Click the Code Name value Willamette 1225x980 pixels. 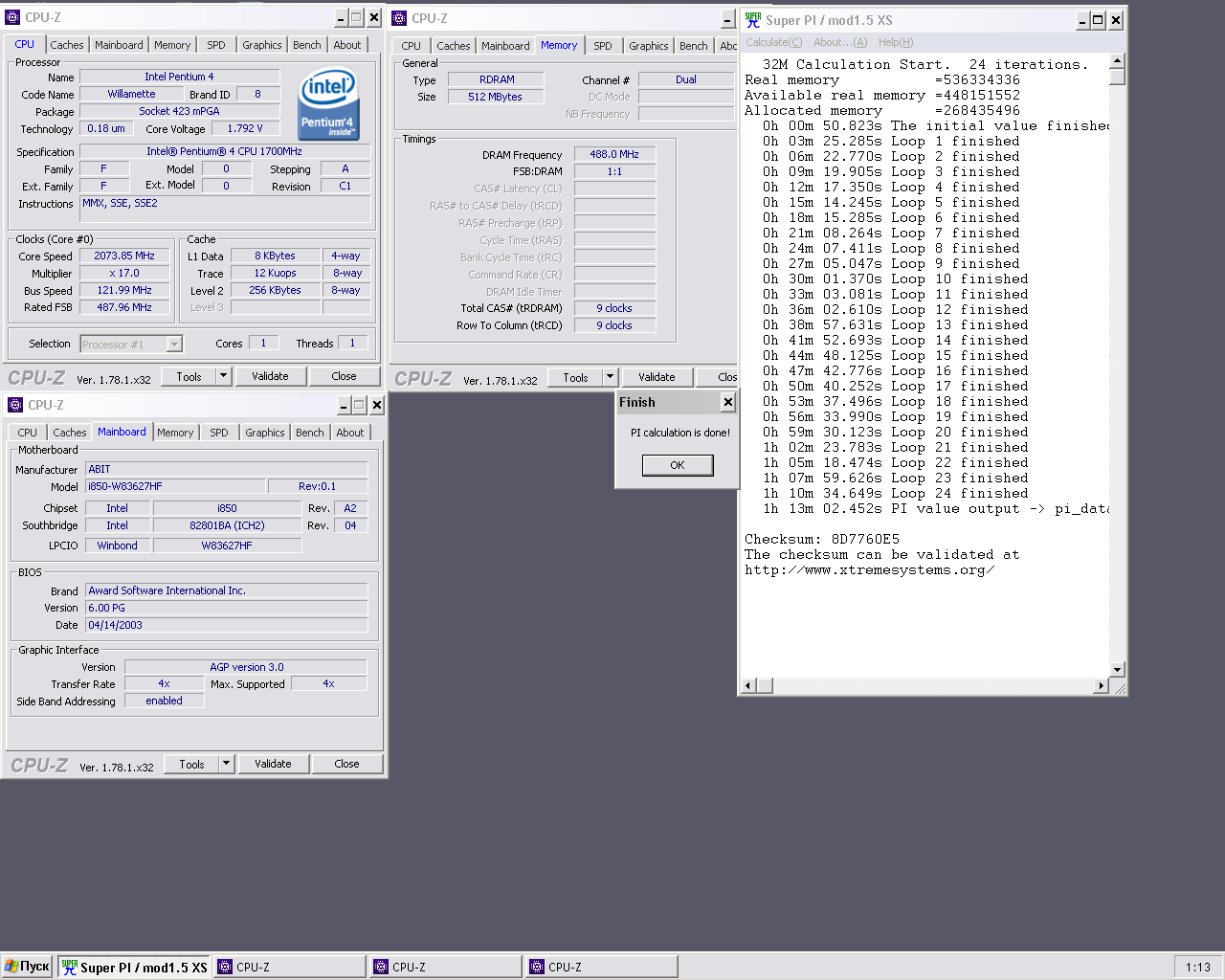pyautogui.click(x=131, y=94)
